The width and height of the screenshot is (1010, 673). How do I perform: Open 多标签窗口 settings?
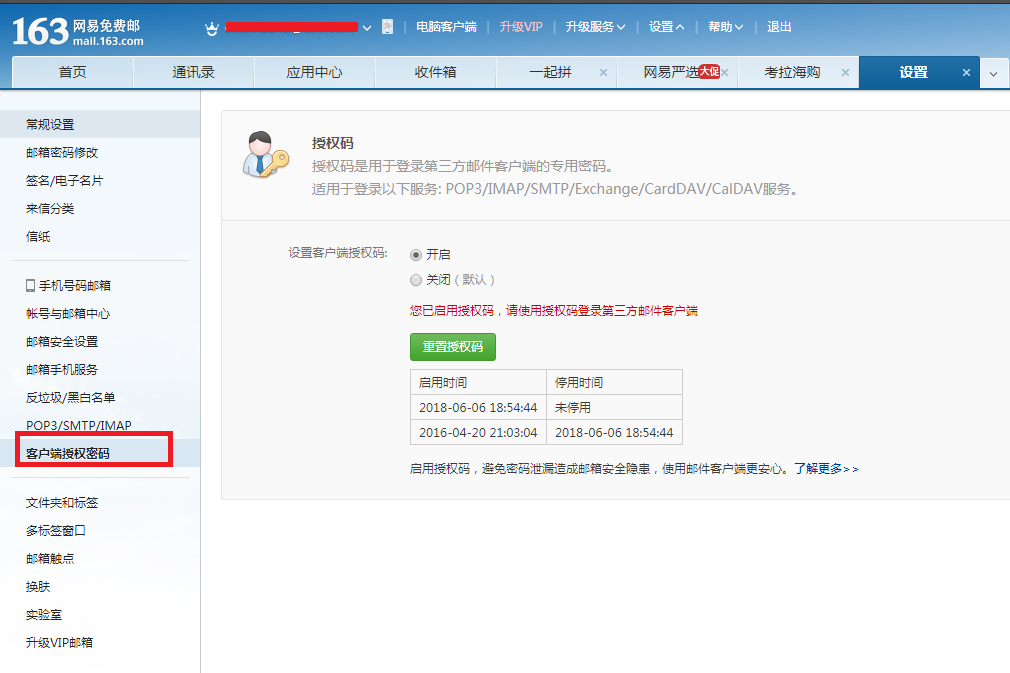55,531
